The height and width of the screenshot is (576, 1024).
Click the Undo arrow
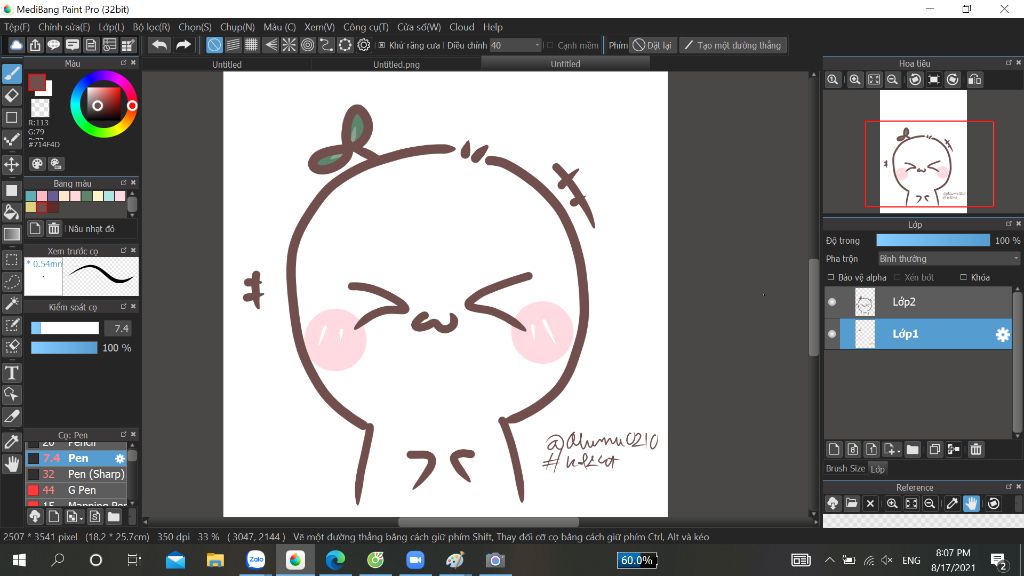click(159, 45)
